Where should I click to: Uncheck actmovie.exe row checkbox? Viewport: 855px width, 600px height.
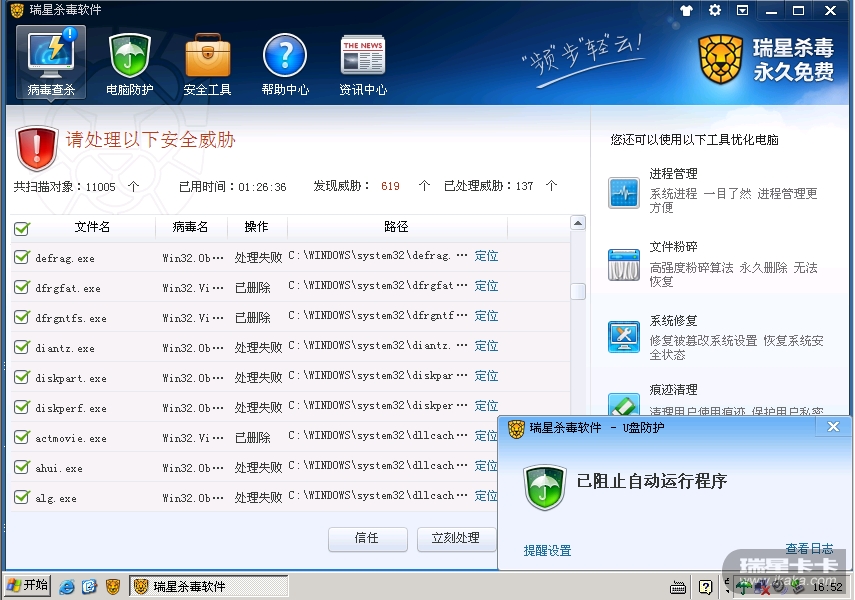pos(21,437)
